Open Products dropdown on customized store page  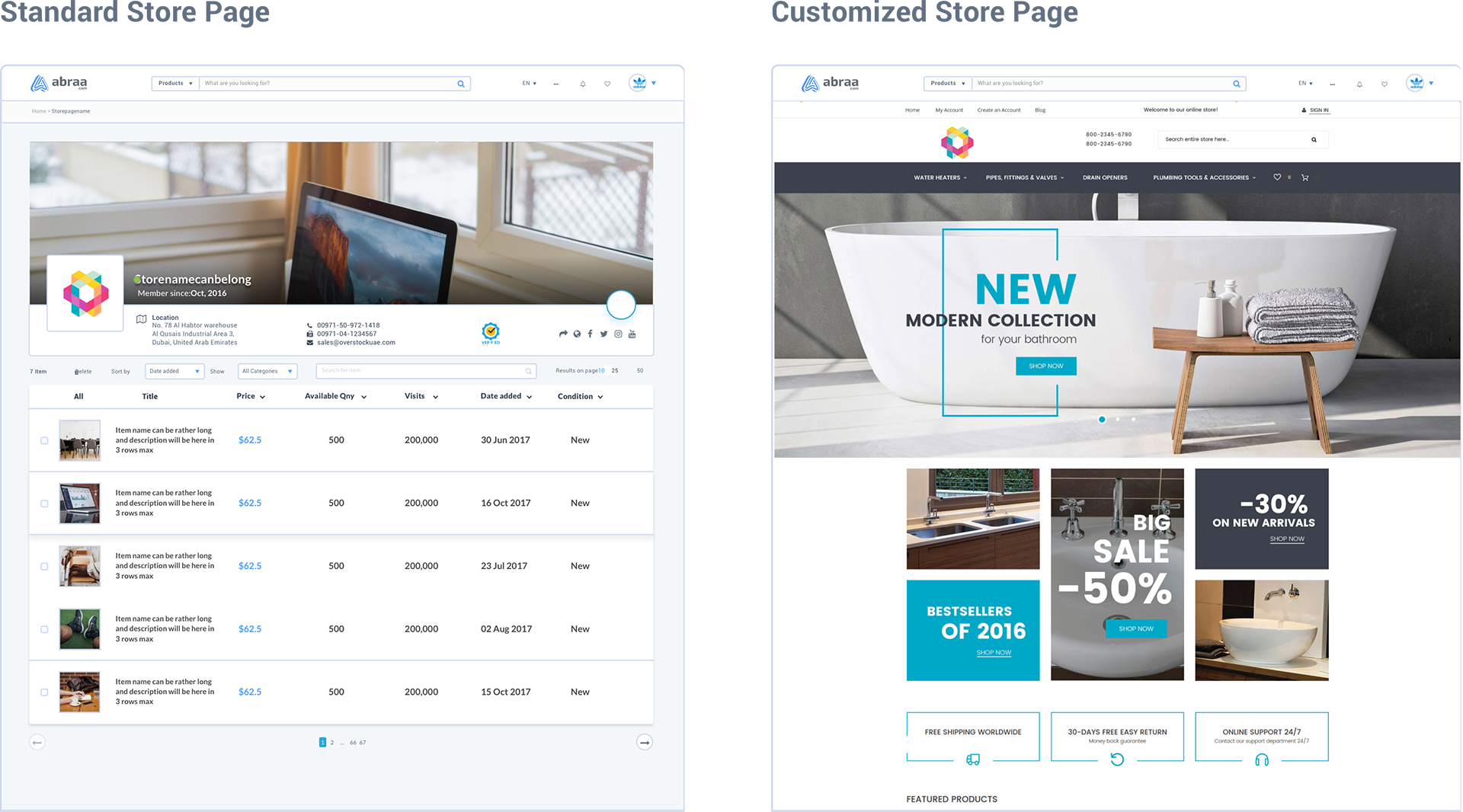coord(947,83)
